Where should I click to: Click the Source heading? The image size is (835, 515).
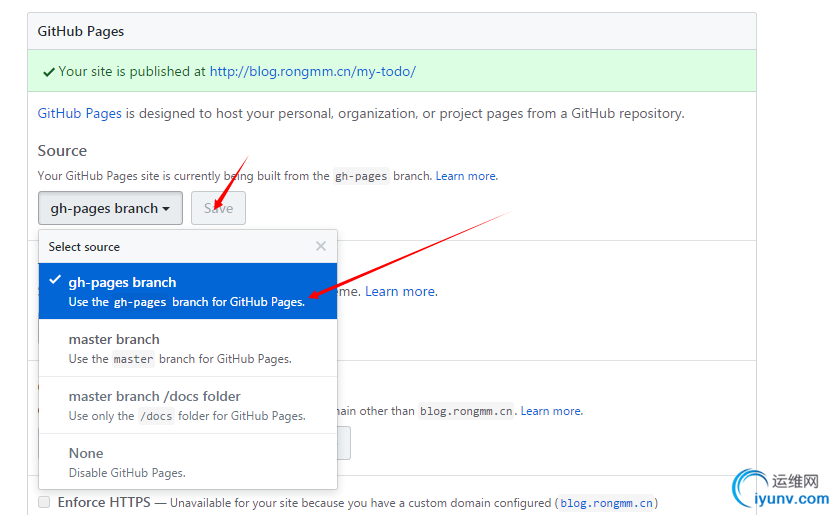(x=62, y=151)
